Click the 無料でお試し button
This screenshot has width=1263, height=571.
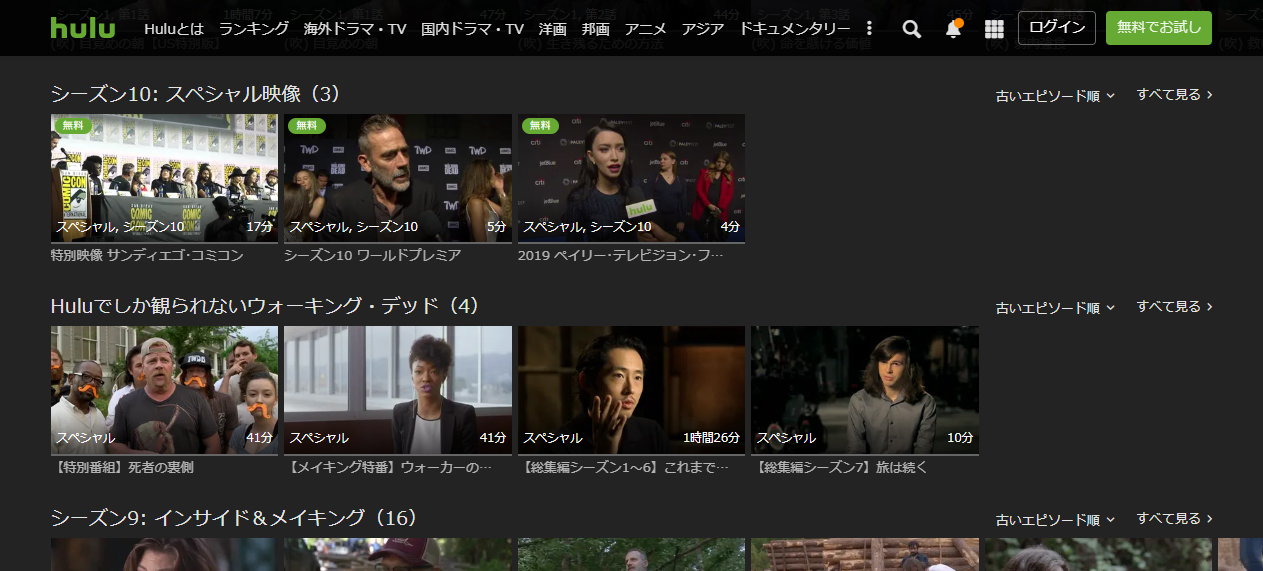click(1159, 28)
